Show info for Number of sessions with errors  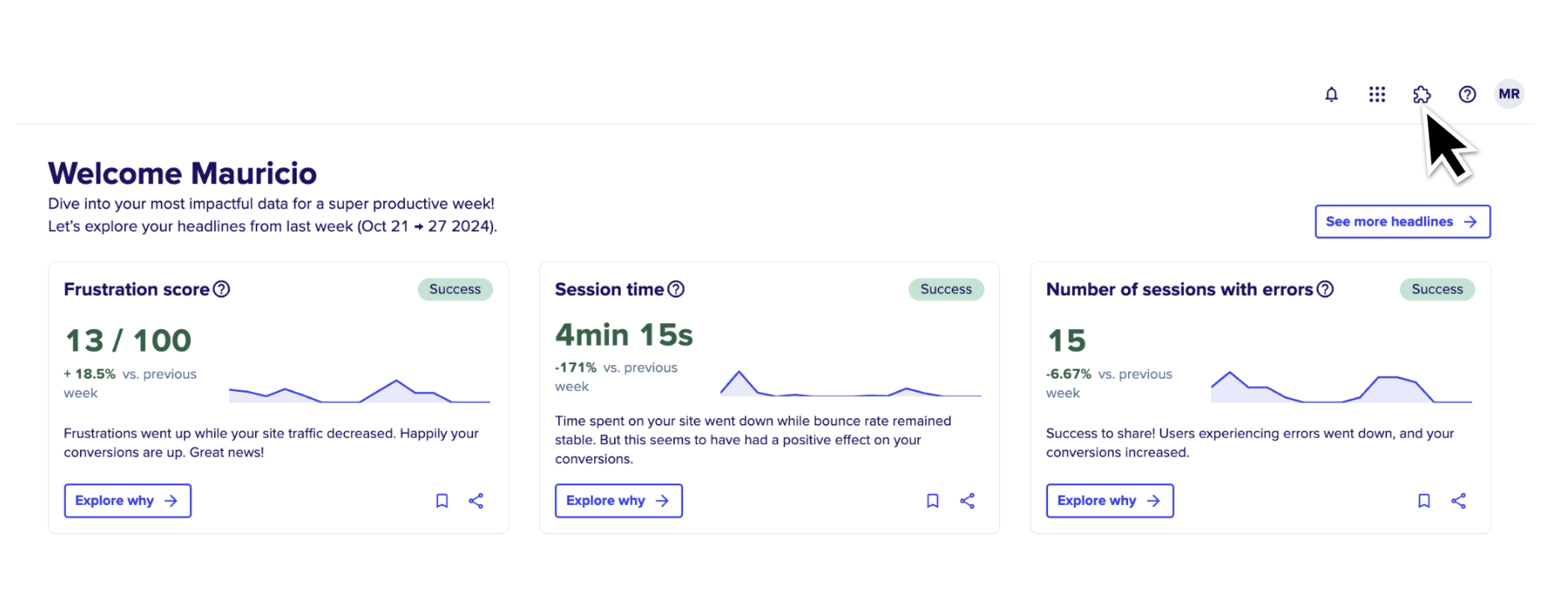tap(1326, 289)
